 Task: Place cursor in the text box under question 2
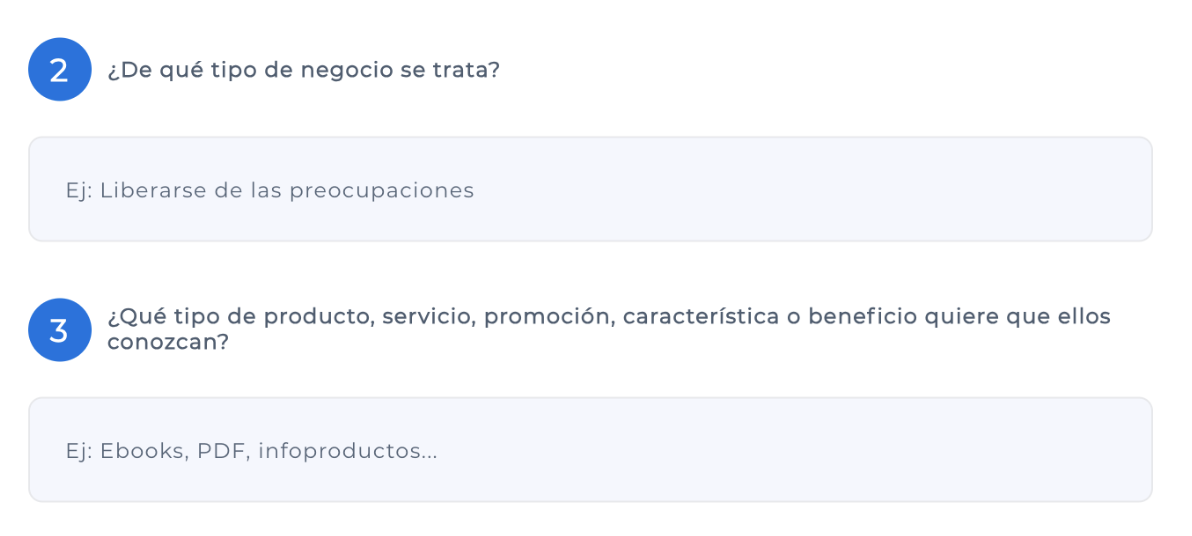pos(590,189)
